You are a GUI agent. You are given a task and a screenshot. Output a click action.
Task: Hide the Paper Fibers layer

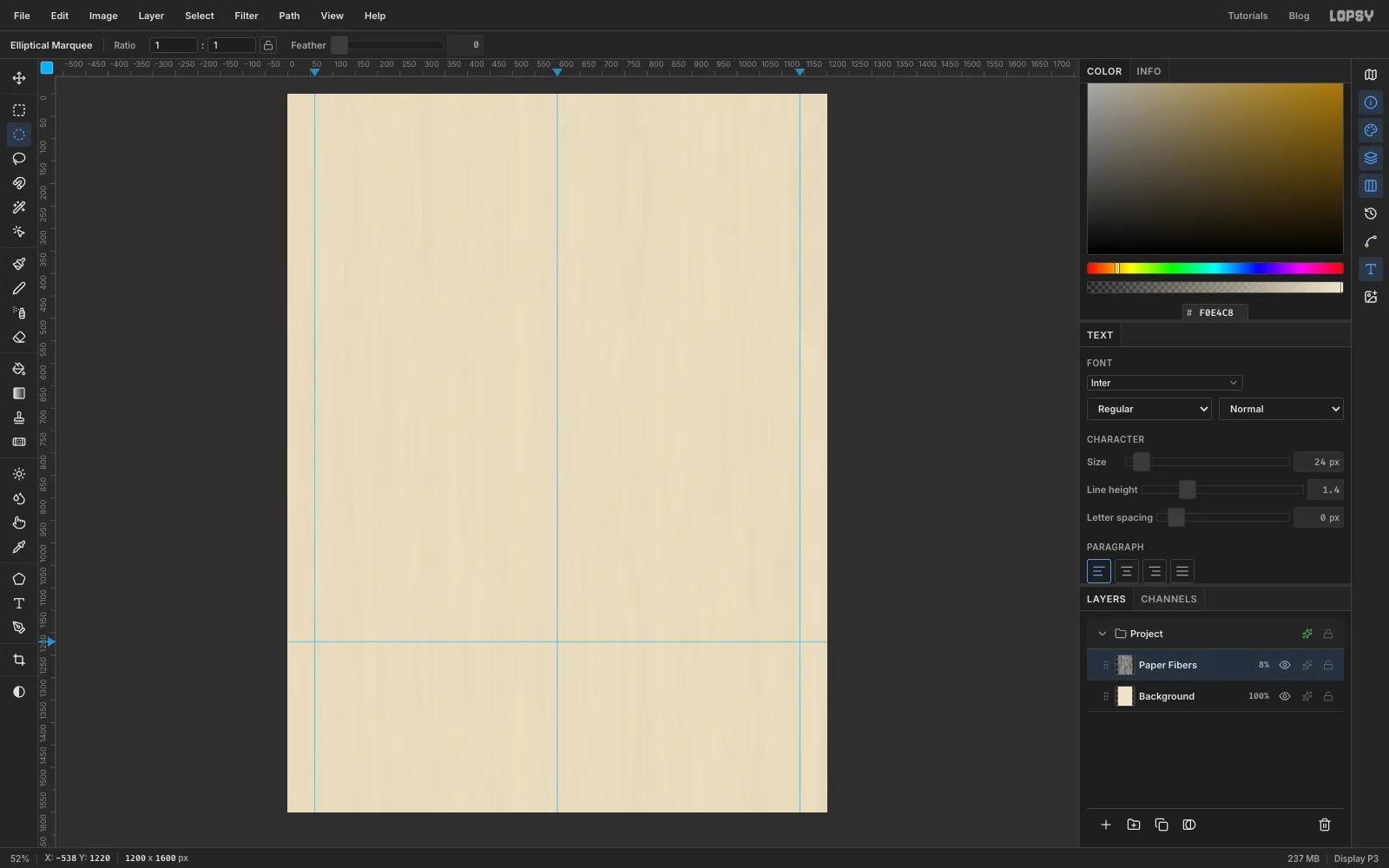pos(1285,665)
